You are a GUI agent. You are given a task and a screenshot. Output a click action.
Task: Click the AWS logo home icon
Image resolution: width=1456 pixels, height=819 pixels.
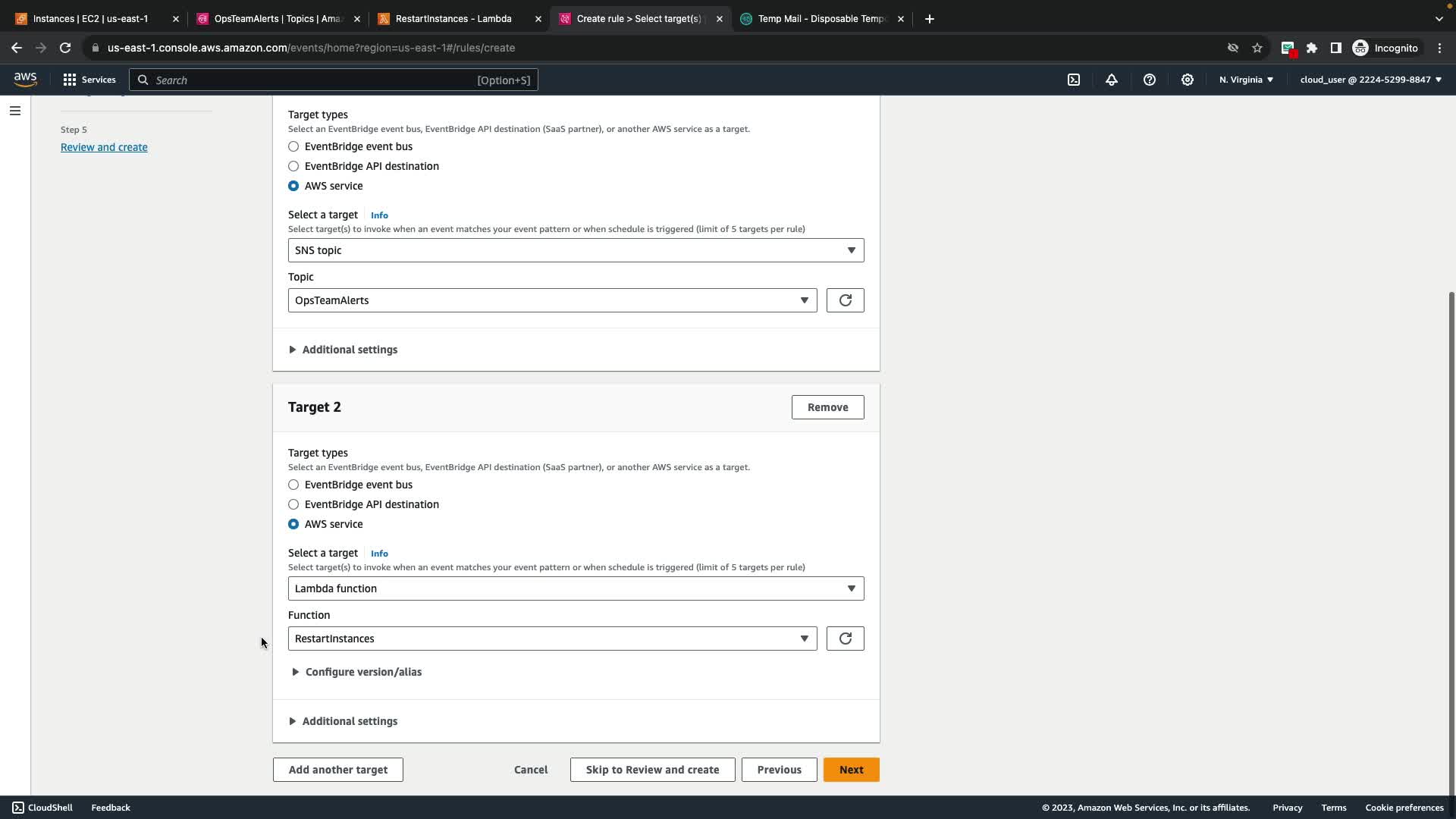click(x=25, y=80)
